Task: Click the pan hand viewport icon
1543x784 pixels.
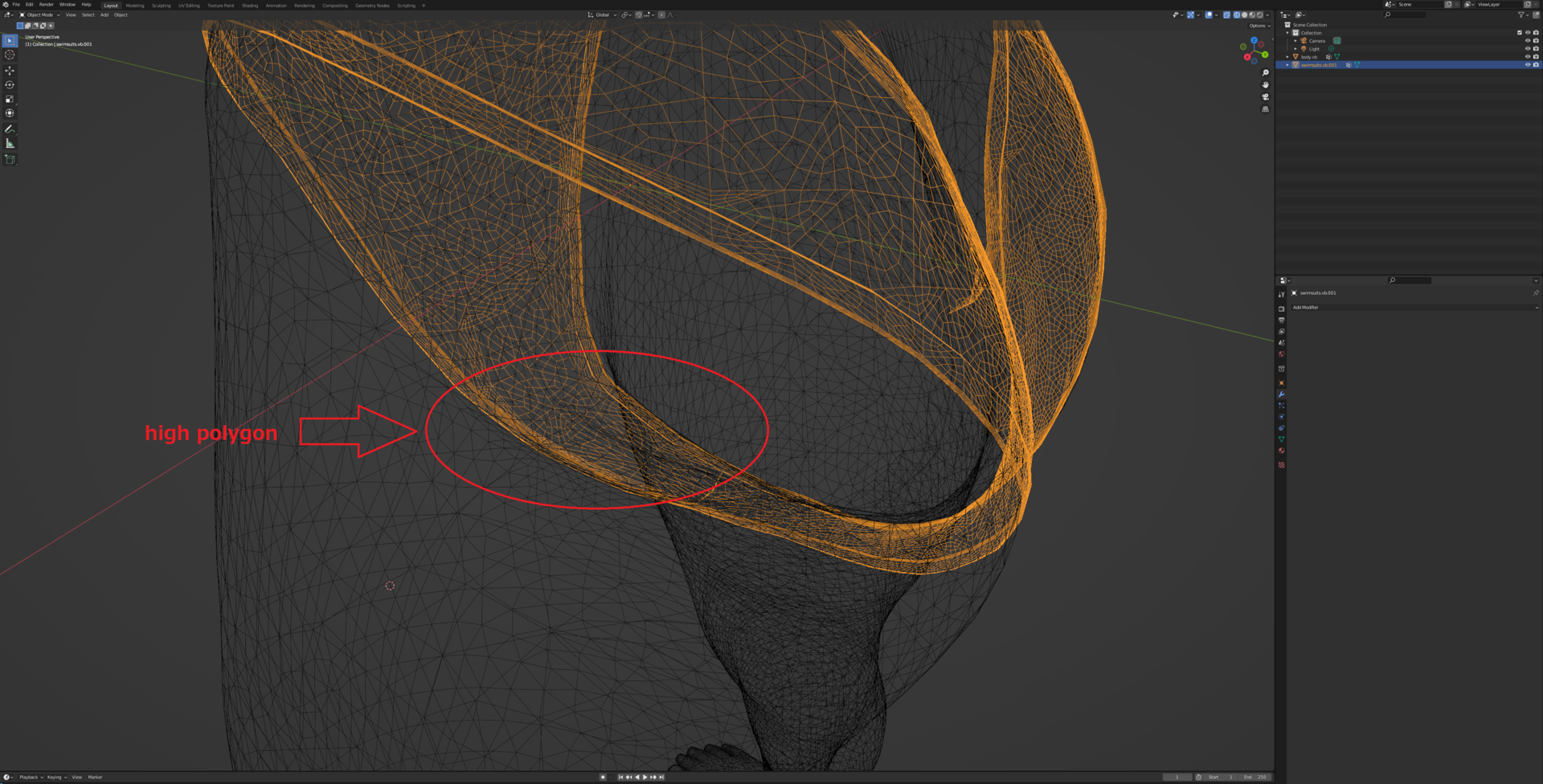Action: point(1266,85)
